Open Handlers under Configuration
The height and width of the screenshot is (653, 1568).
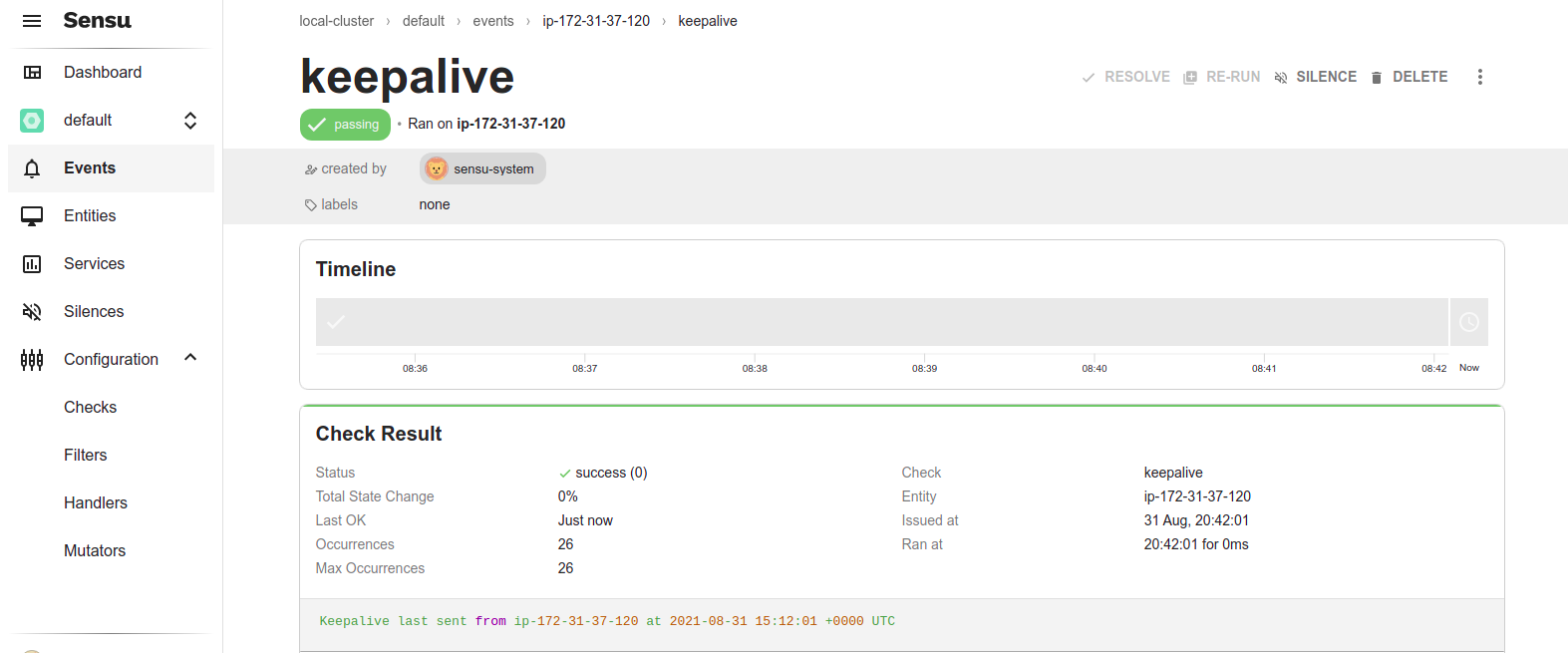pyautogui.click(x=96, y=503)
